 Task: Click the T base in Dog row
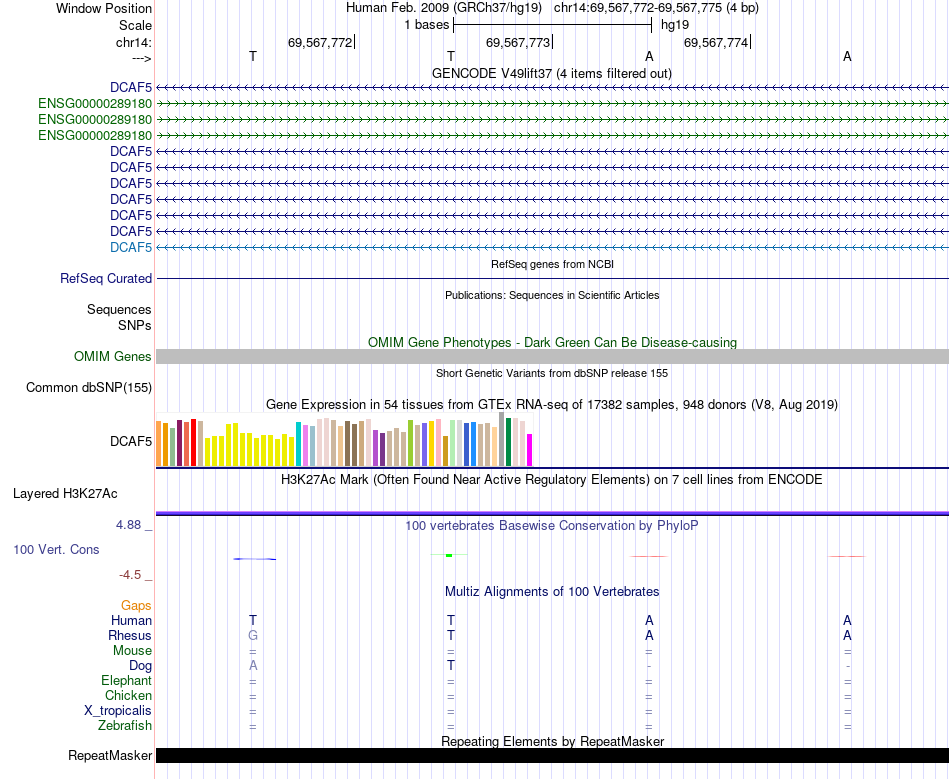click(x=451, y=665)
